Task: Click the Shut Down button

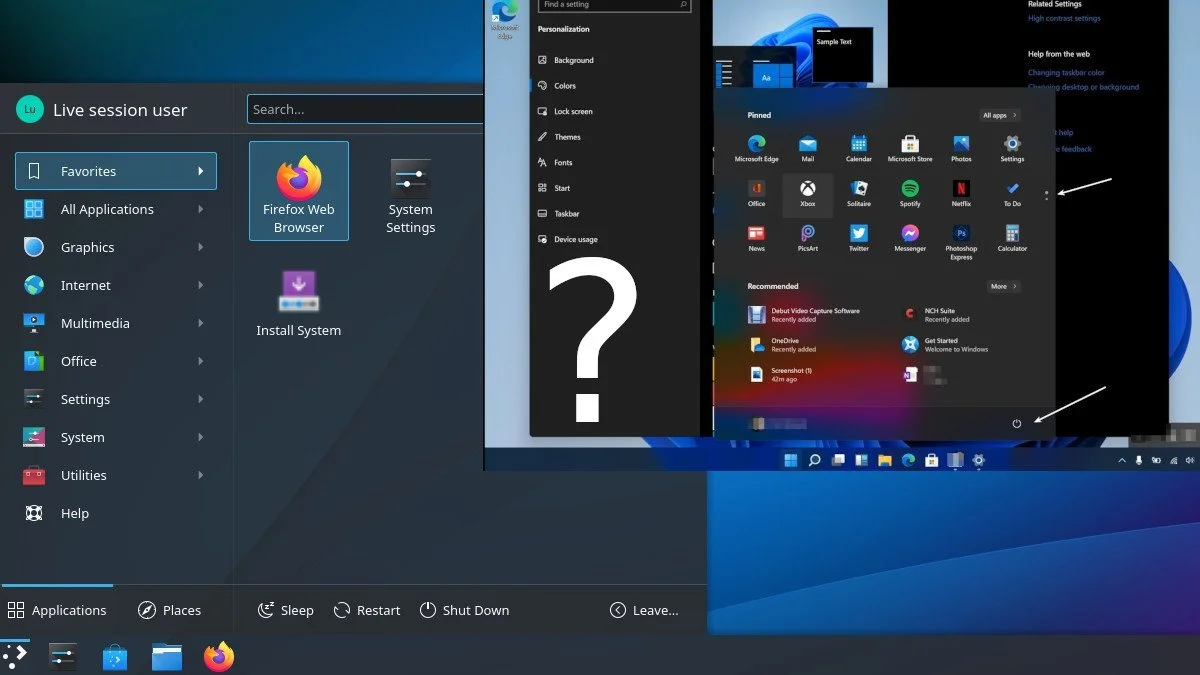Action: (464, 609)
